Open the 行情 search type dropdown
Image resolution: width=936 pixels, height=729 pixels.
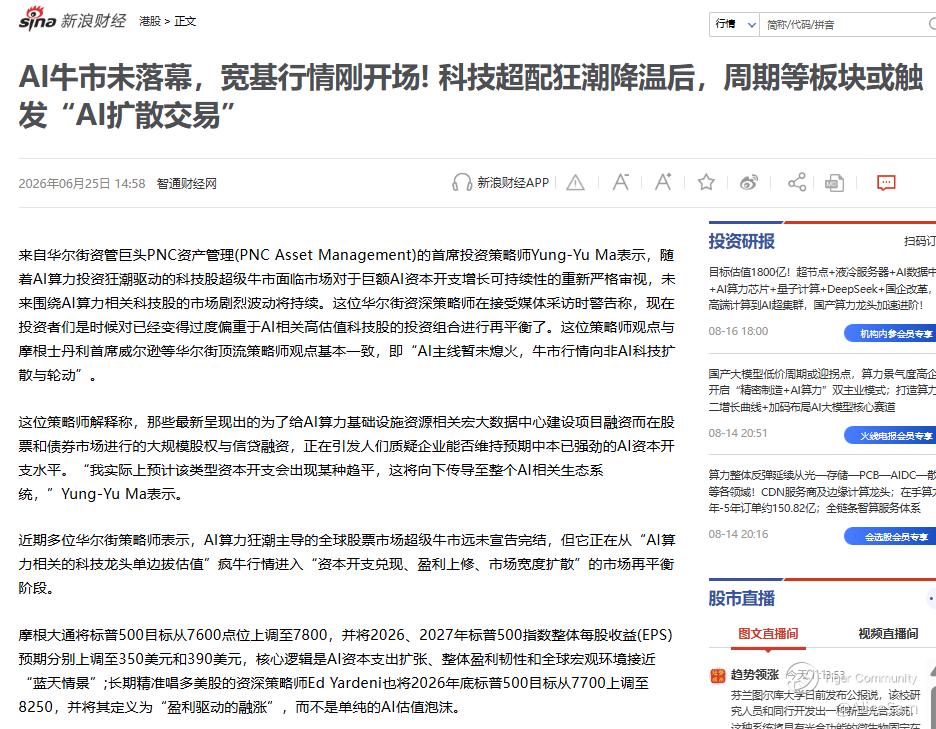coord(735,24)
